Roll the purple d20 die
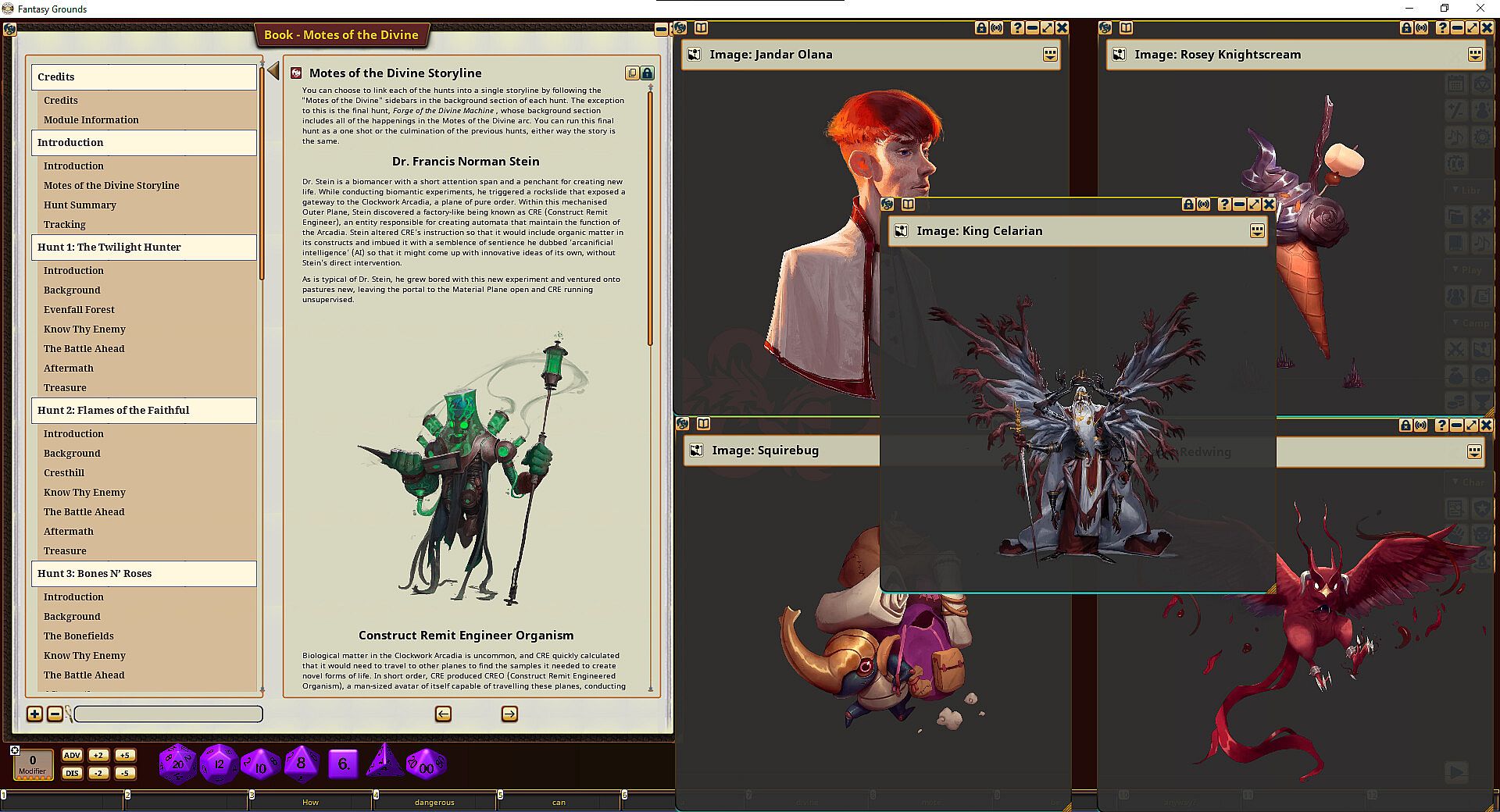The image size is (1500, 812). (178, 764)
